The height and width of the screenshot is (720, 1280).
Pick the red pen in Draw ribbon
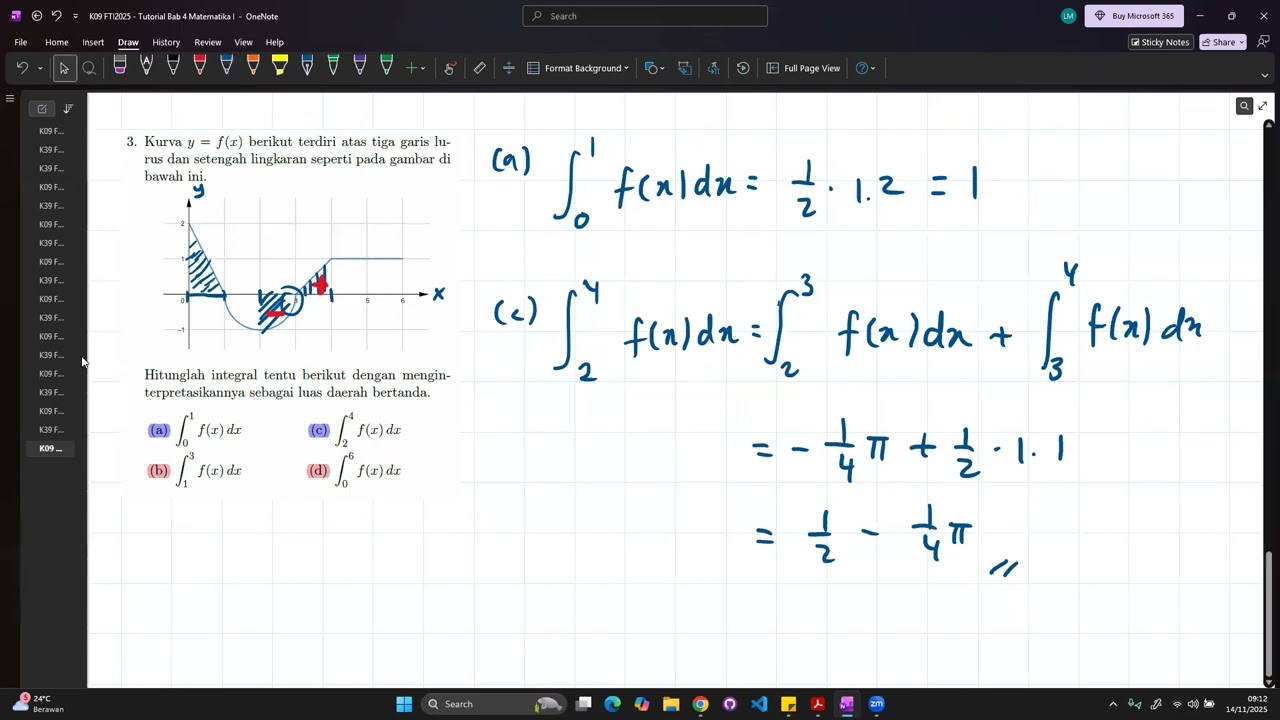tap(200, 67)
